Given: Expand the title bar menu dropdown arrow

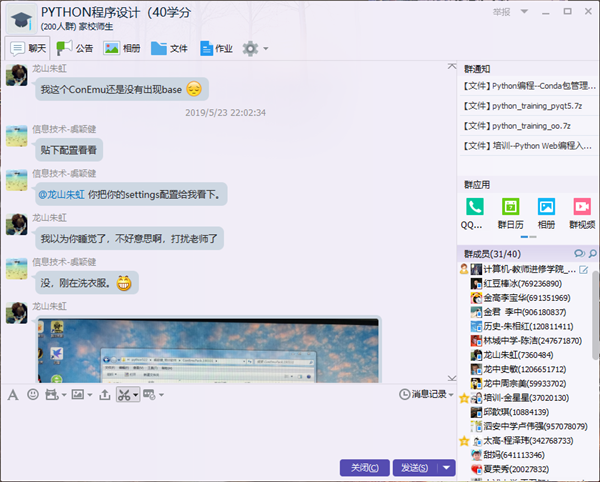Looking at the screenshot, I should point(525,11).
